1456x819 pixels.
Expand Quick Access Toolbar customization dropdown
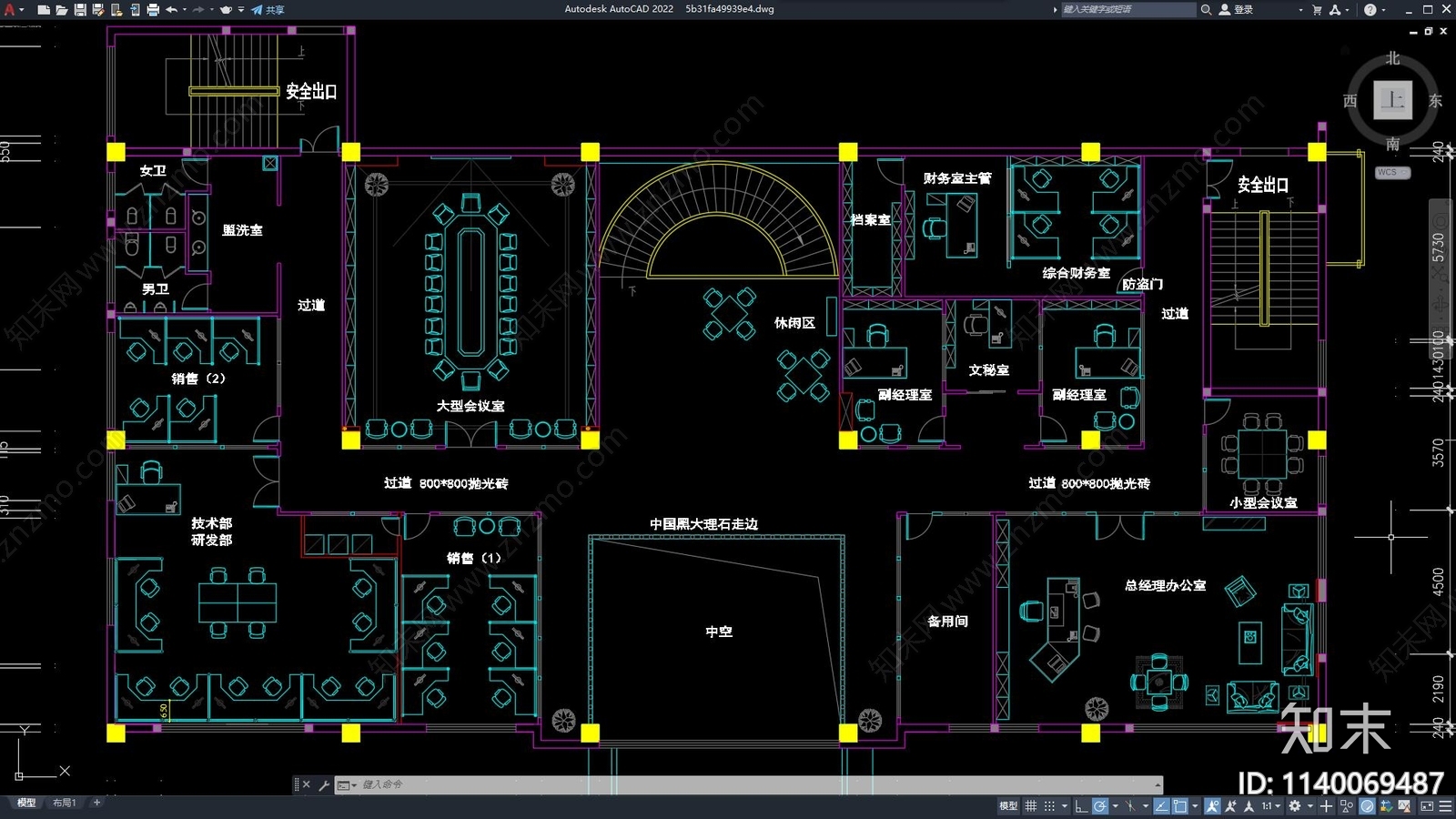coord(241,9)
